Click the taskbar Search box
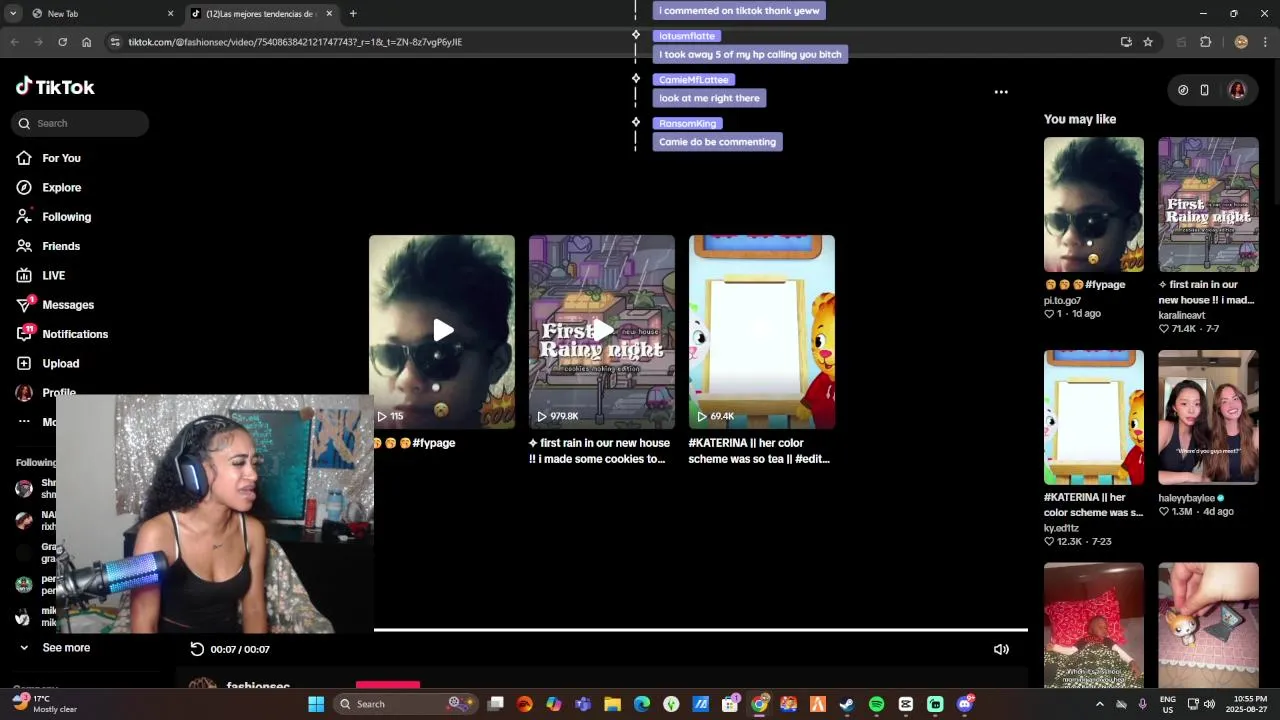This screenshot has width=1280, height=720. (x=405, y=704)
